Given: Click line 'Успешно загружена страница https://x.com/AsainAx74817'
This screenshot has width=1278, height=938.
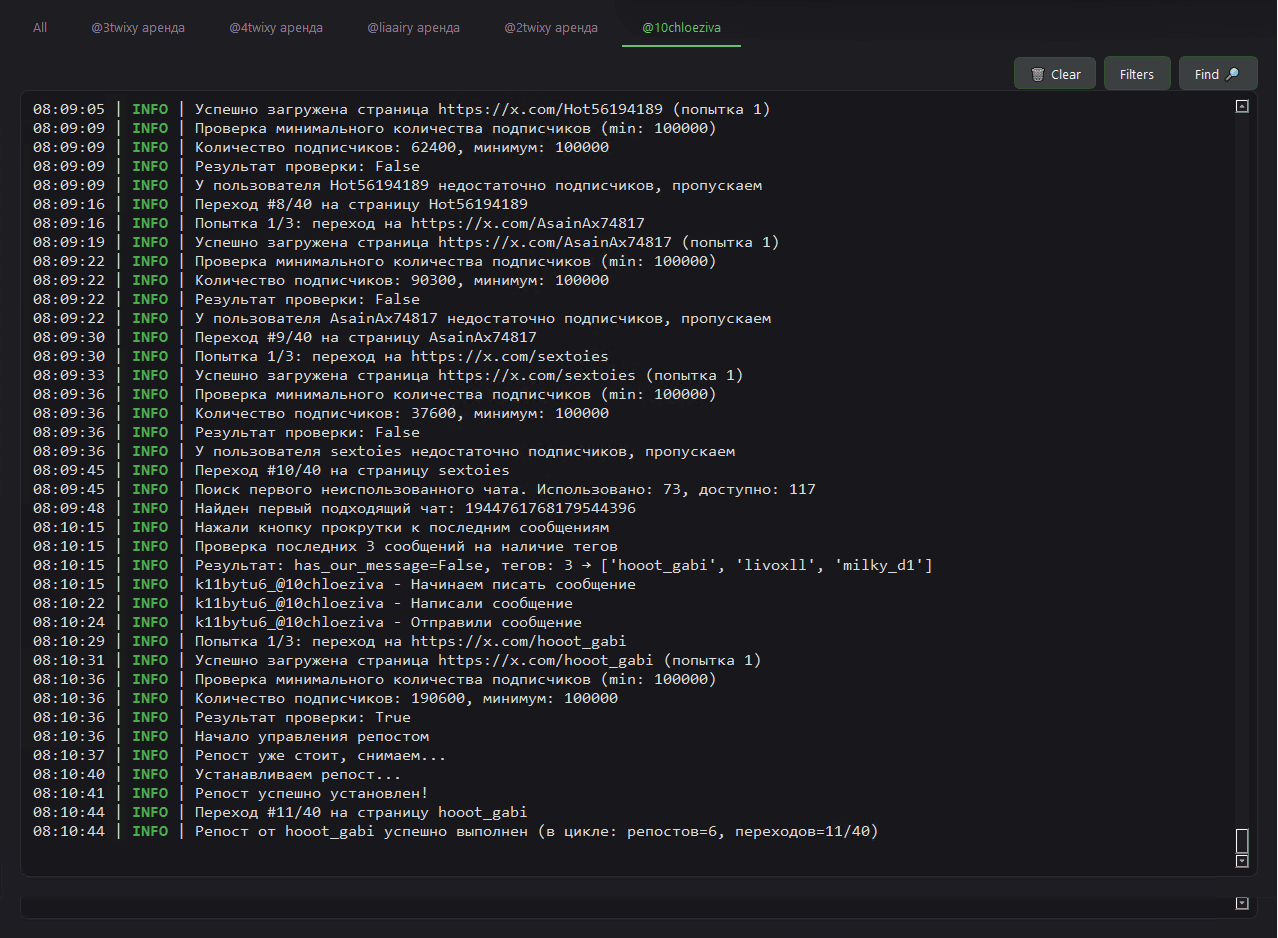Looking at the screenshot, I should [406, 242].
